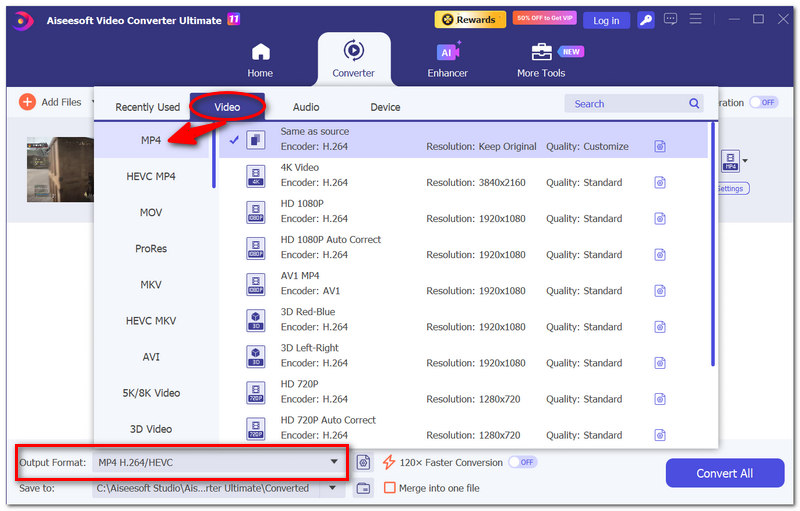Select the Same as source preset icon
800x511 pixels.
click(x=256, y=140)
